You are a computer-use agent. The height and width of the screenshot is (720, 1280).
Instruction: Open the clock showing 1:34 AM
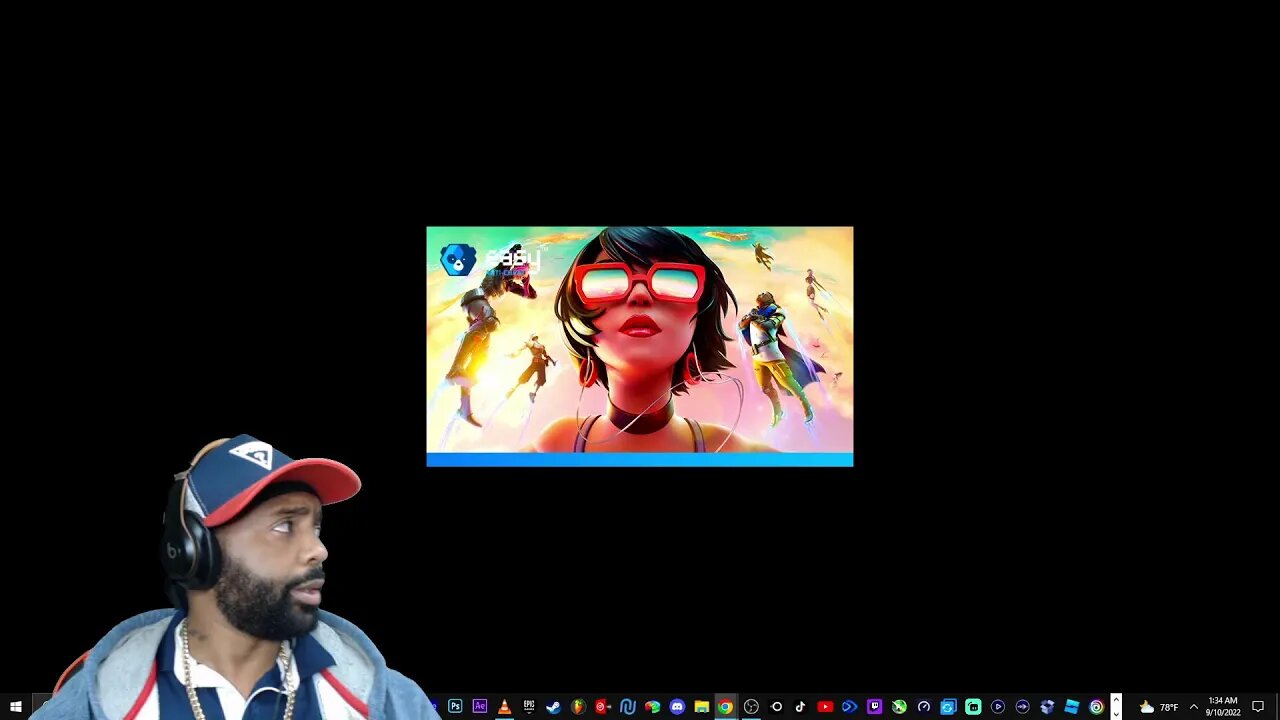pyautogui.click(x=1222, y=707)
